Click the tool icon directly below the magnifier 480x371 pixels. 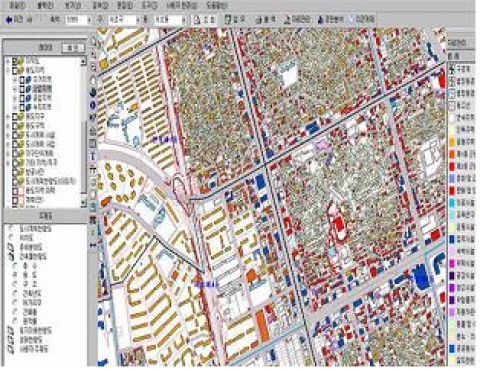93,54
